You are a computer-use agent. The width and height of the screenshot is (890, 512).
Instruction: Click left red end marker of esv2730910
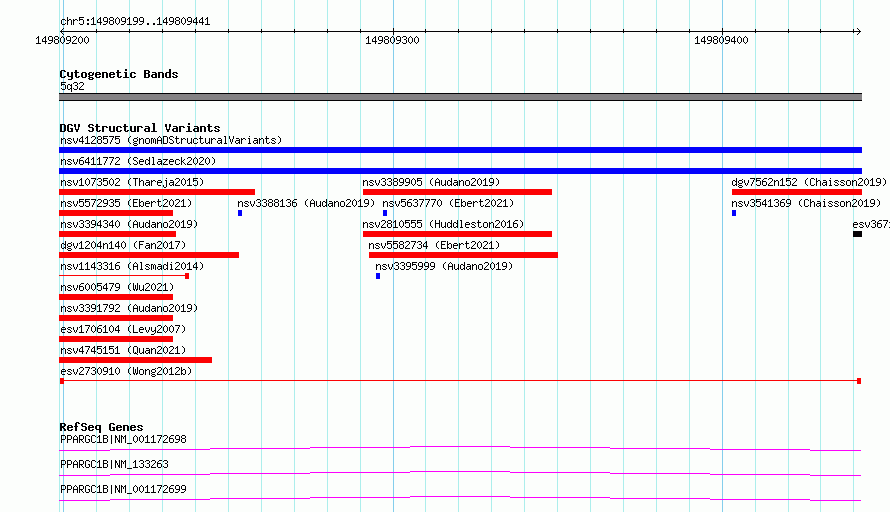tap(62, 381)
